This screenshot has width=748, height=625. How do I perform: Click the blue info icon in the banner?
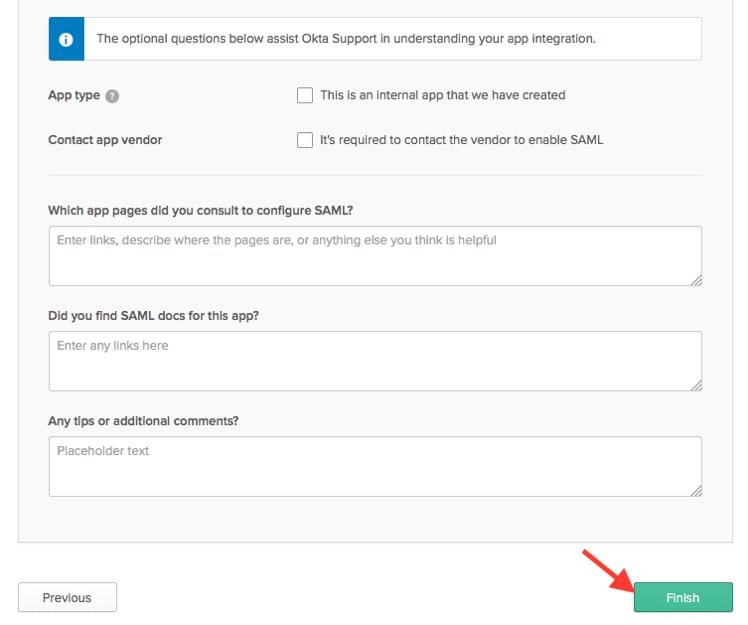pos(66,39)
